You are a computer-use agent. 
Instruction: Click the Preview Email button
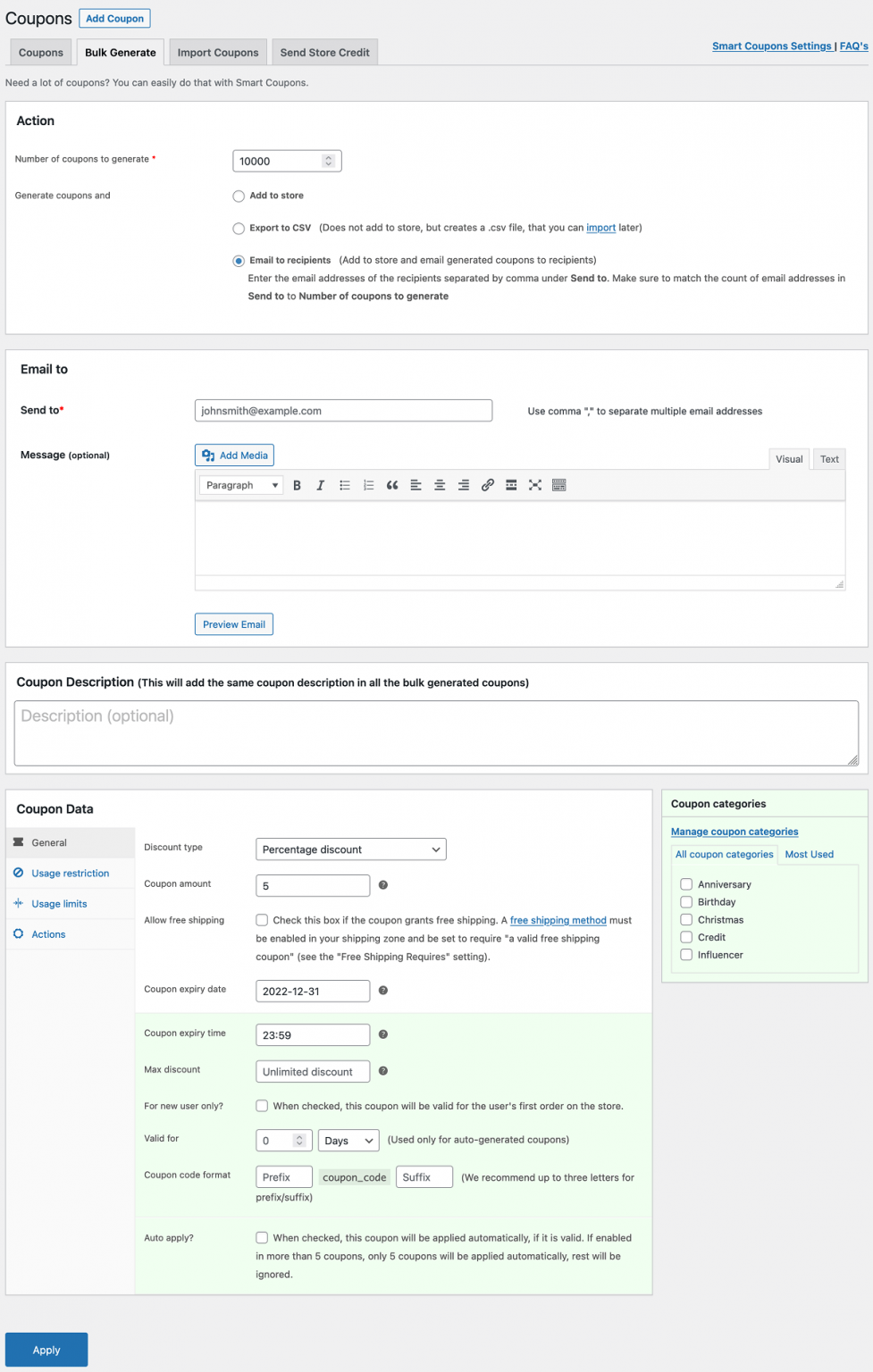234,624
